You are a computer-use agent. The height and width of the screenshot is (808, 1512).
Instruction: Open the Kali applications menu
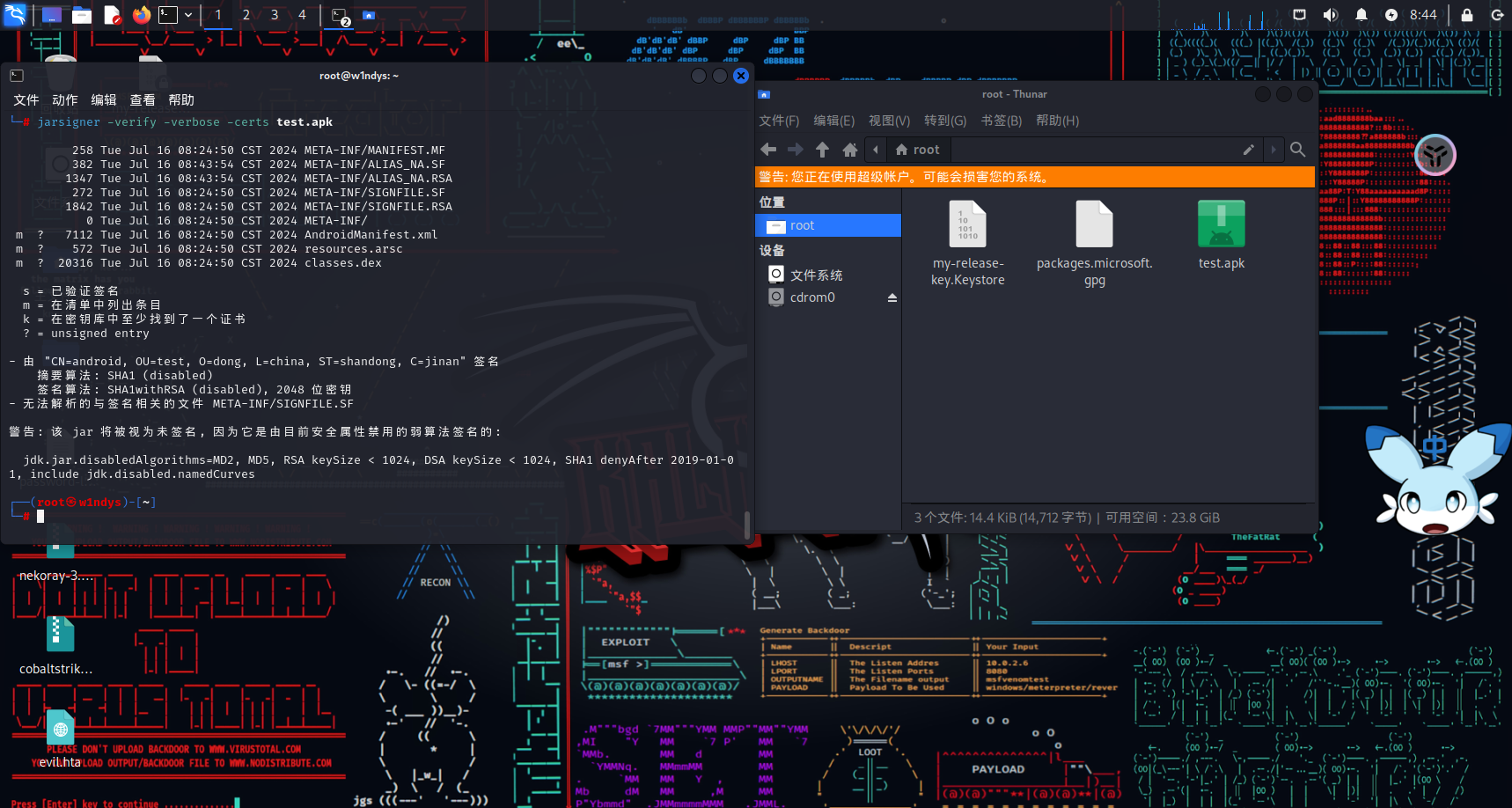tap(15, 14)
